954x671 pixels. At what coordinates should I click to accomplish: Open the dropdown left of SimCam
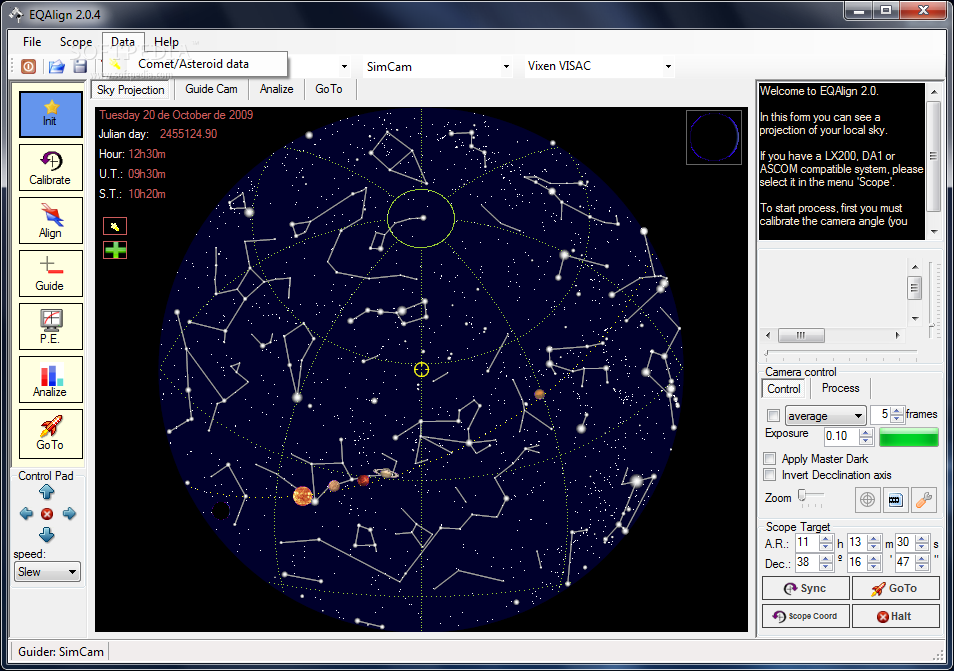(344, 66)
